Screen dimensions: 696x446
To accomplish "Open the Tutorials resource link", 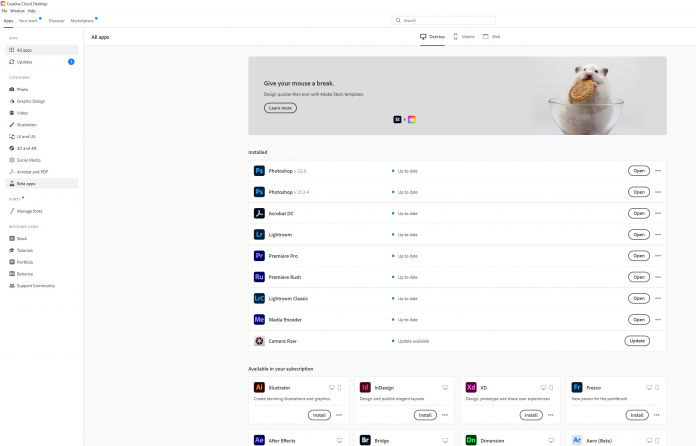I will pos(42,250).
